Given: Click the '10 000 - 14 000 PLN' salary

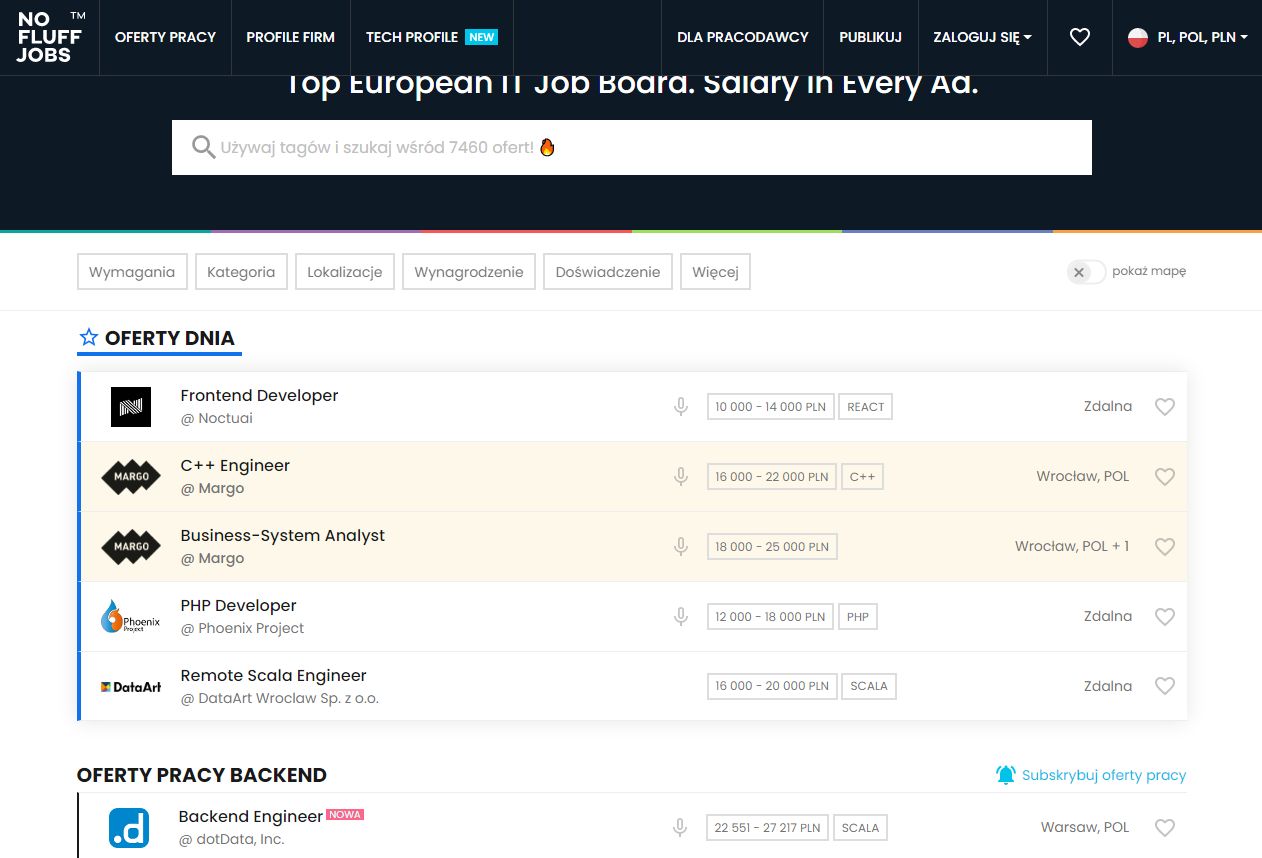Looking at the screenshot, I should pos(771,407).
